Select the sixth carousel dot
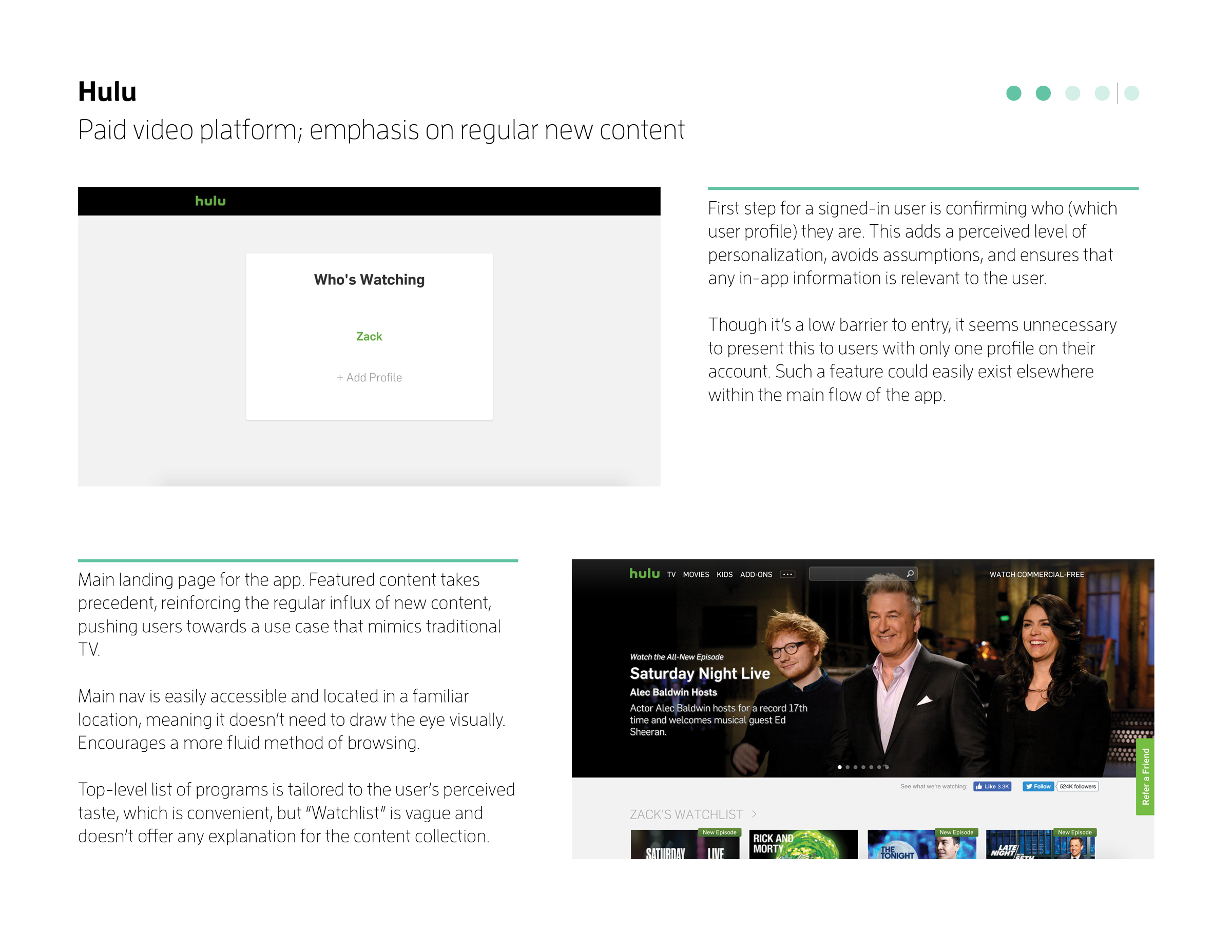The image size is (1232, 952). pyautogui.click(x=879, y=768)
